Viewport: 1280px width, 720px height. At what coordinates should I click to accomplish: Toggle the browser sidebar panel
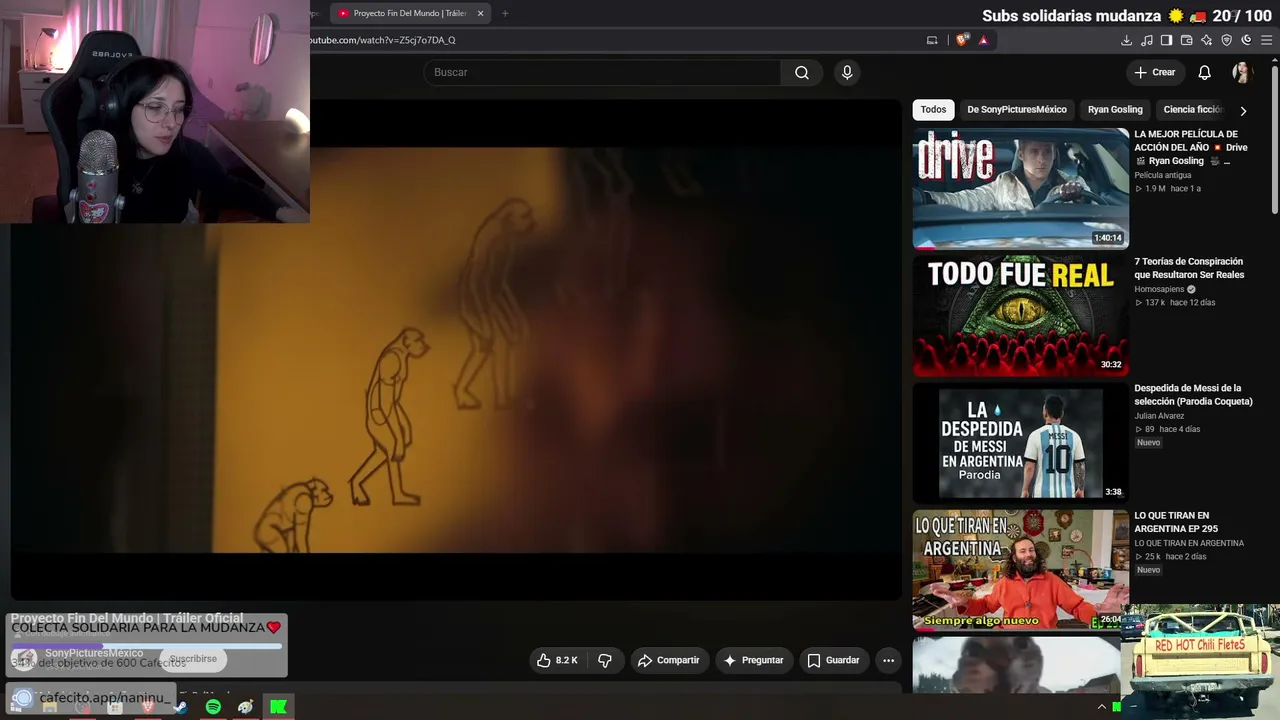(1166, 40)
